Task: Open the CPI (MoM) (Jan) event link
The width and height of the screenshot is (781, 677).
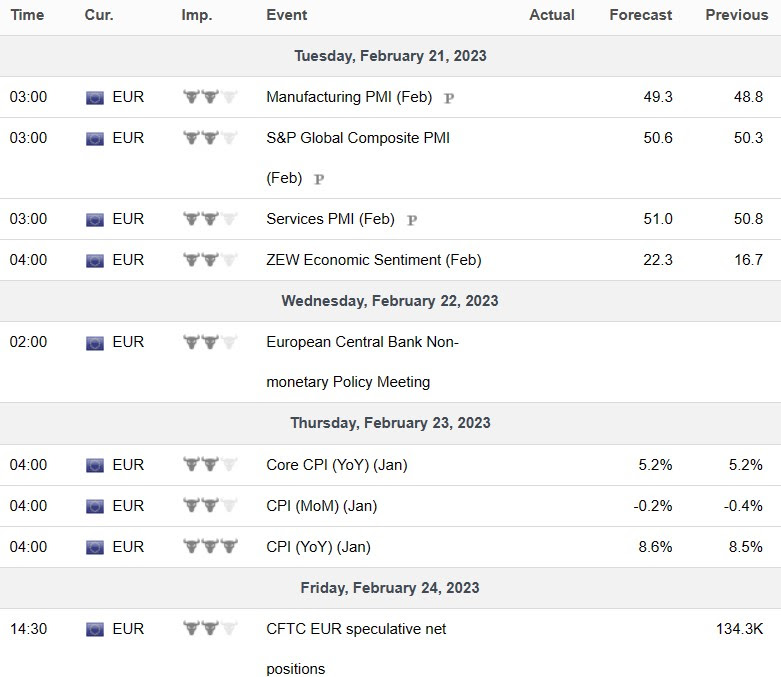Action: (321, 506)
